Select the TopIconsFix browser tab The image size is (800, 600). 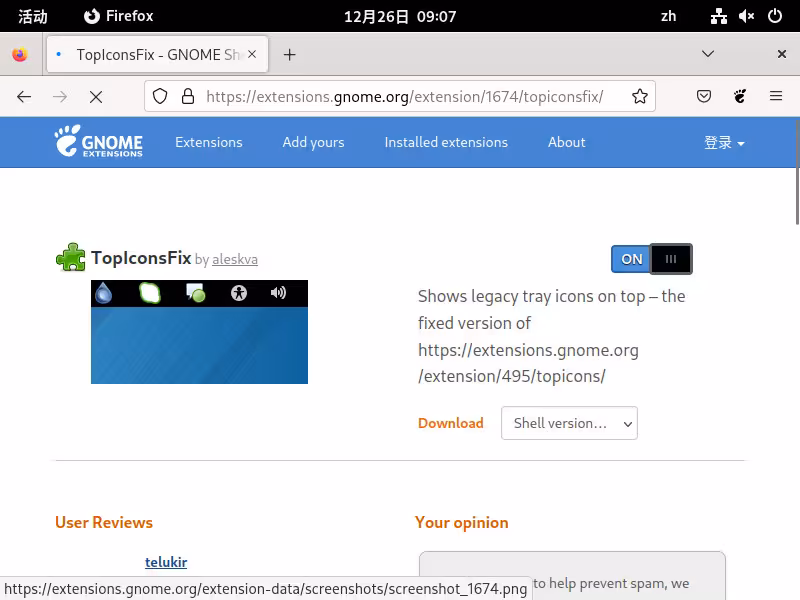pyautogui.click(x=157, y=54)
